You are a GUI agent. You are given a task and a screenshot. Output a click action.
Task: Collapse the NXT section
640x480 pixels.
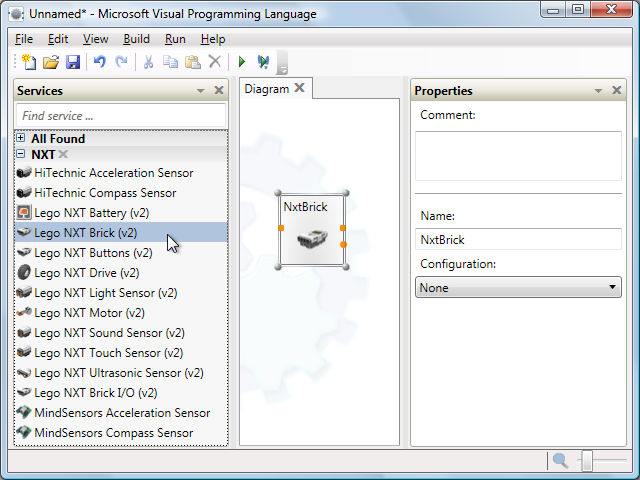(x=20, y=154)
